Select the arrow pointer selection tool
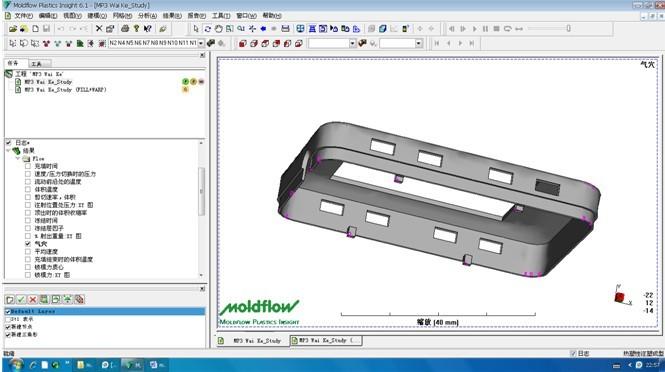Image resolution: width=665 pixels, height=372 pixels. pos(196,29)
